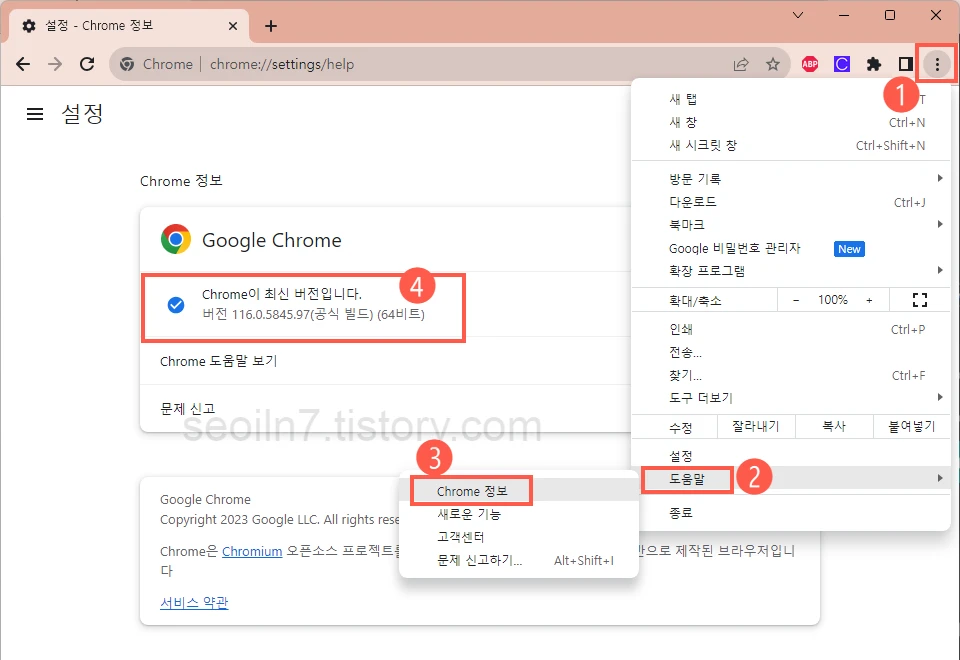Select 전송... menu item
The image size is (960, 660).
pos(790,352)
